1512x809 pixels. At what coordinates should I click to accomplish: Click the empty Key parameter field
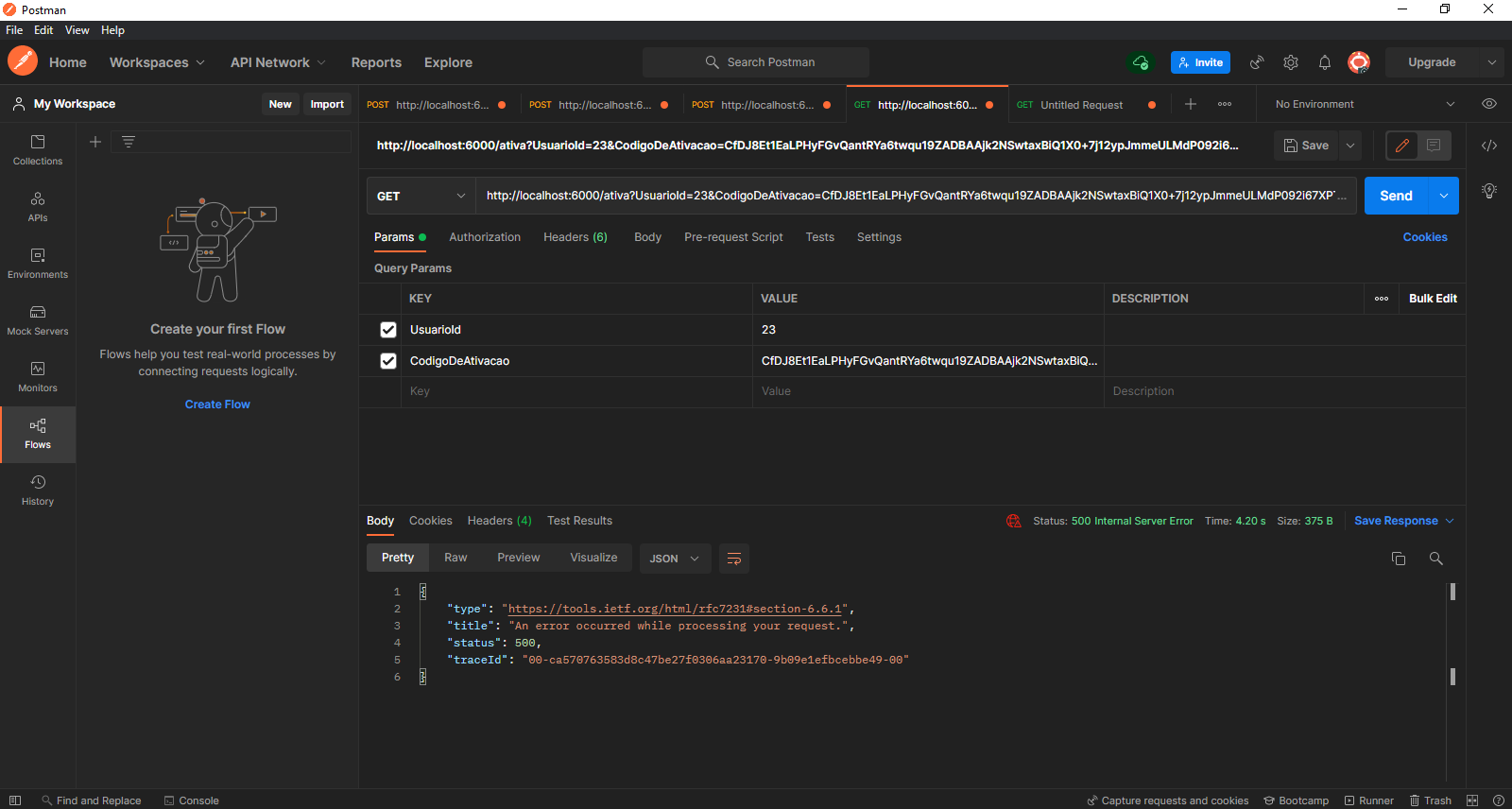pos(576,391)
